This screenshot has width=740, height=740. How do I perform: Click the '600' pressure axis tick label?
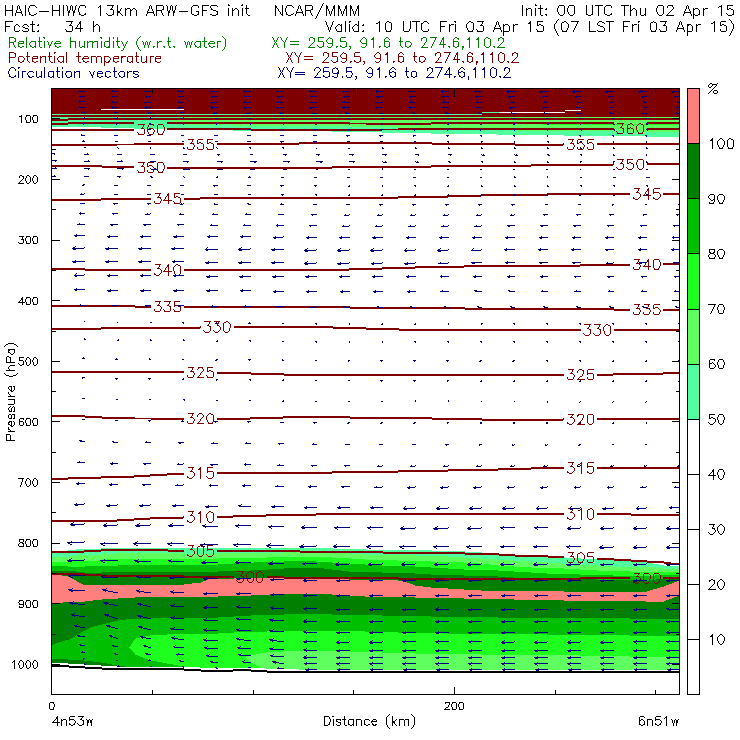point(28,422)
